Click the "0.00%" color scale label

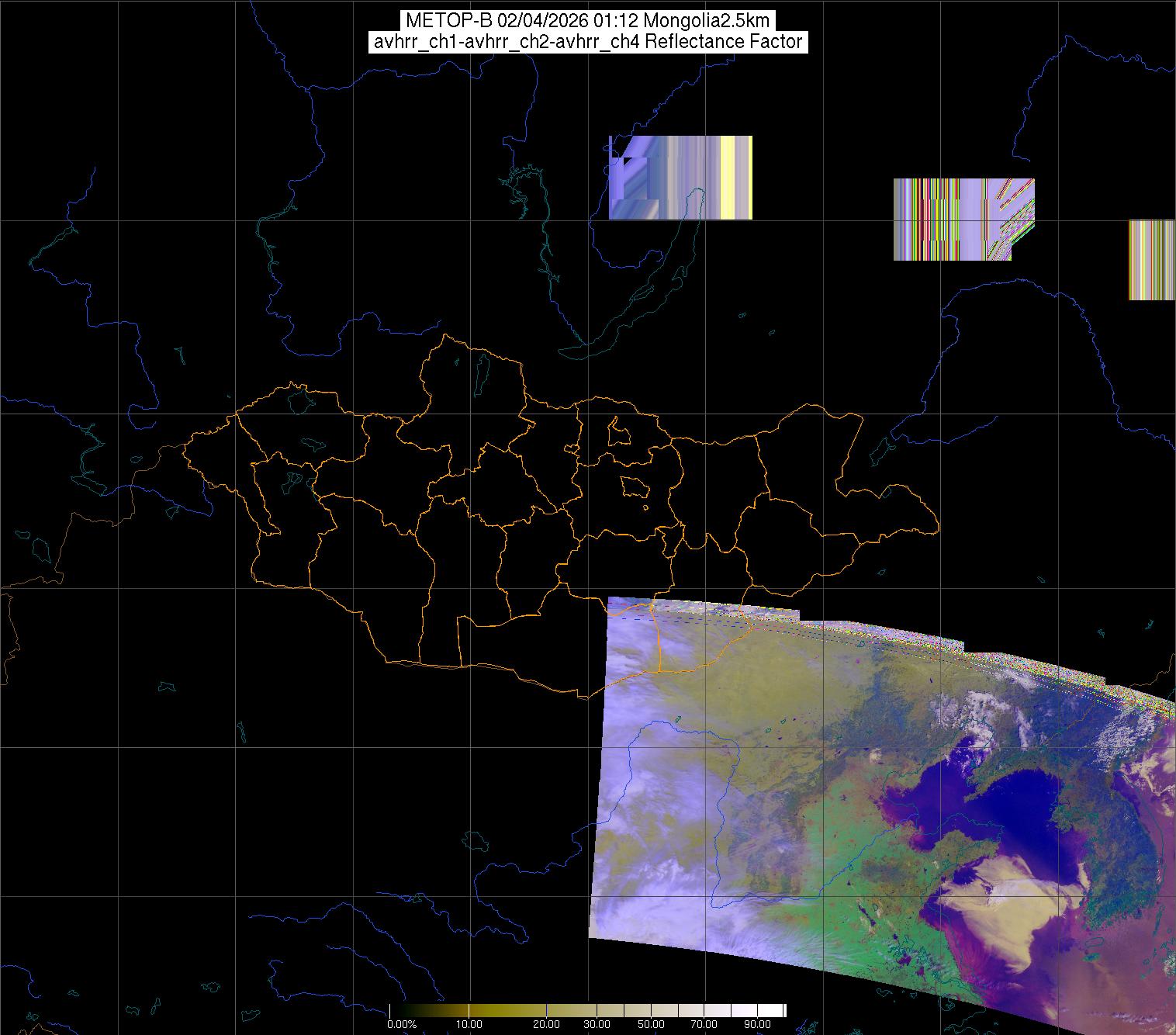tap(402, 1025)
